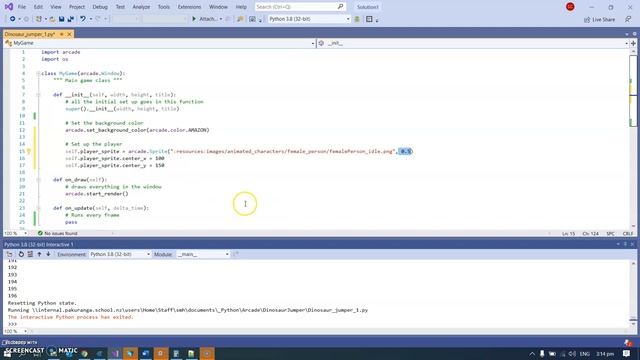Image resolution: width=640 pixels, height=360 pixels.
Task: Click the Ln: 15 status indicator
Action: (x=569, y=233)
